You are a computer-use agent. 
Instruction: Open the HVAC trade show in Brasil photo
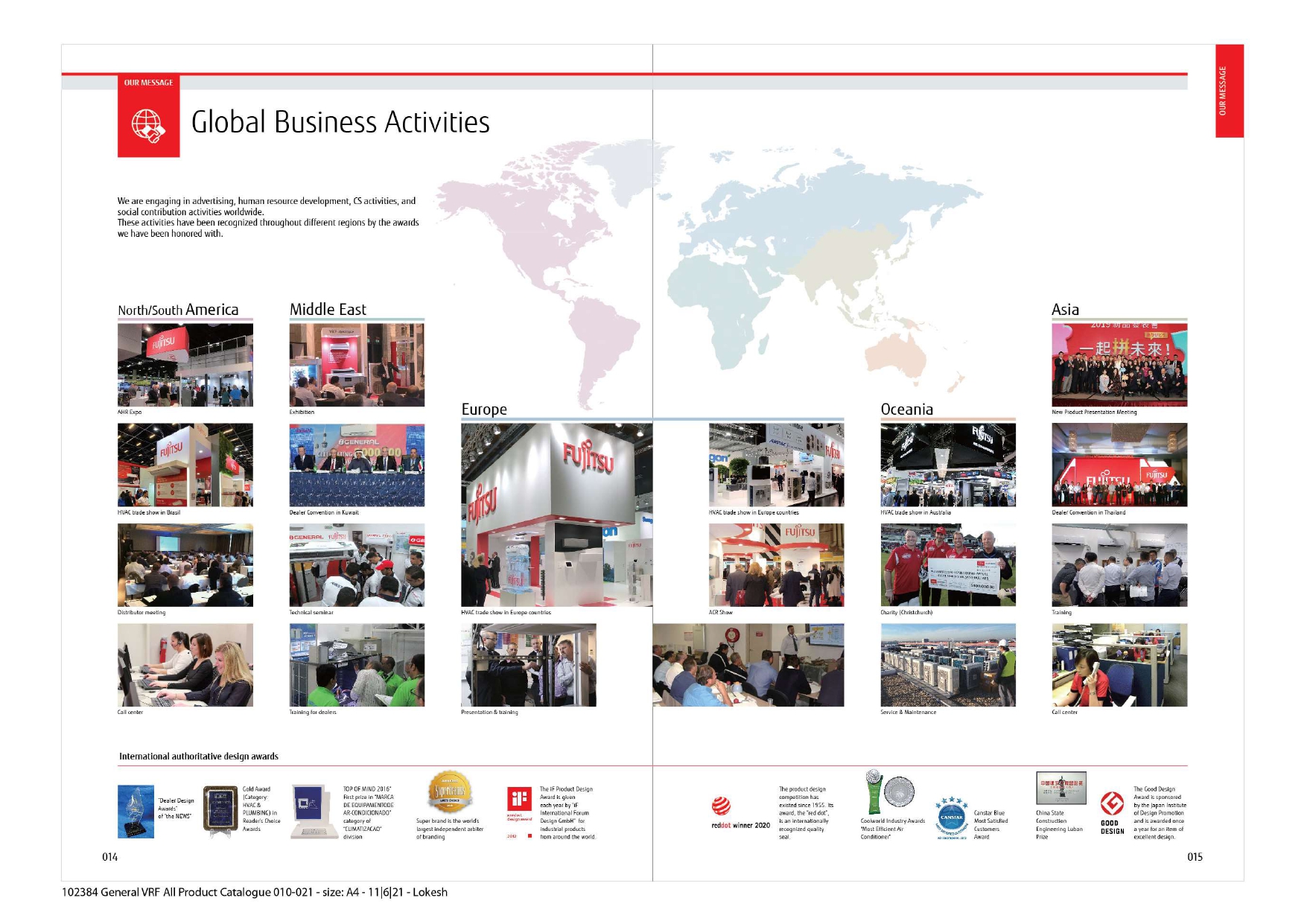(185, 465)
